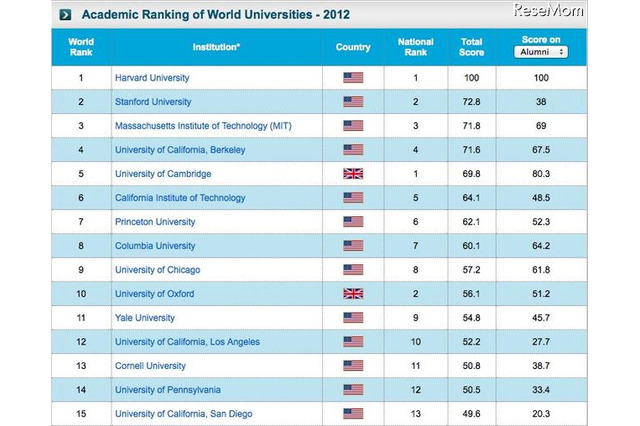Open Massachusetts Institute of Technology (MIT) link

(x=203, y=126)
